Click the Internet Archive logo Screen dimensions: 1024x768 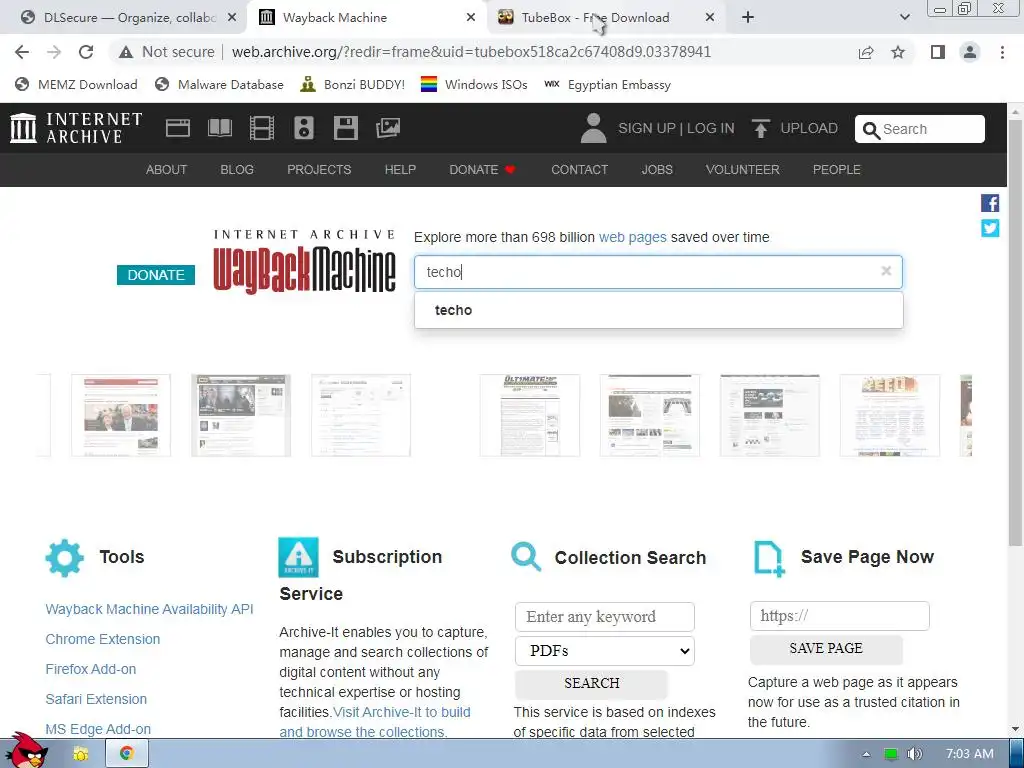(76, 128)
